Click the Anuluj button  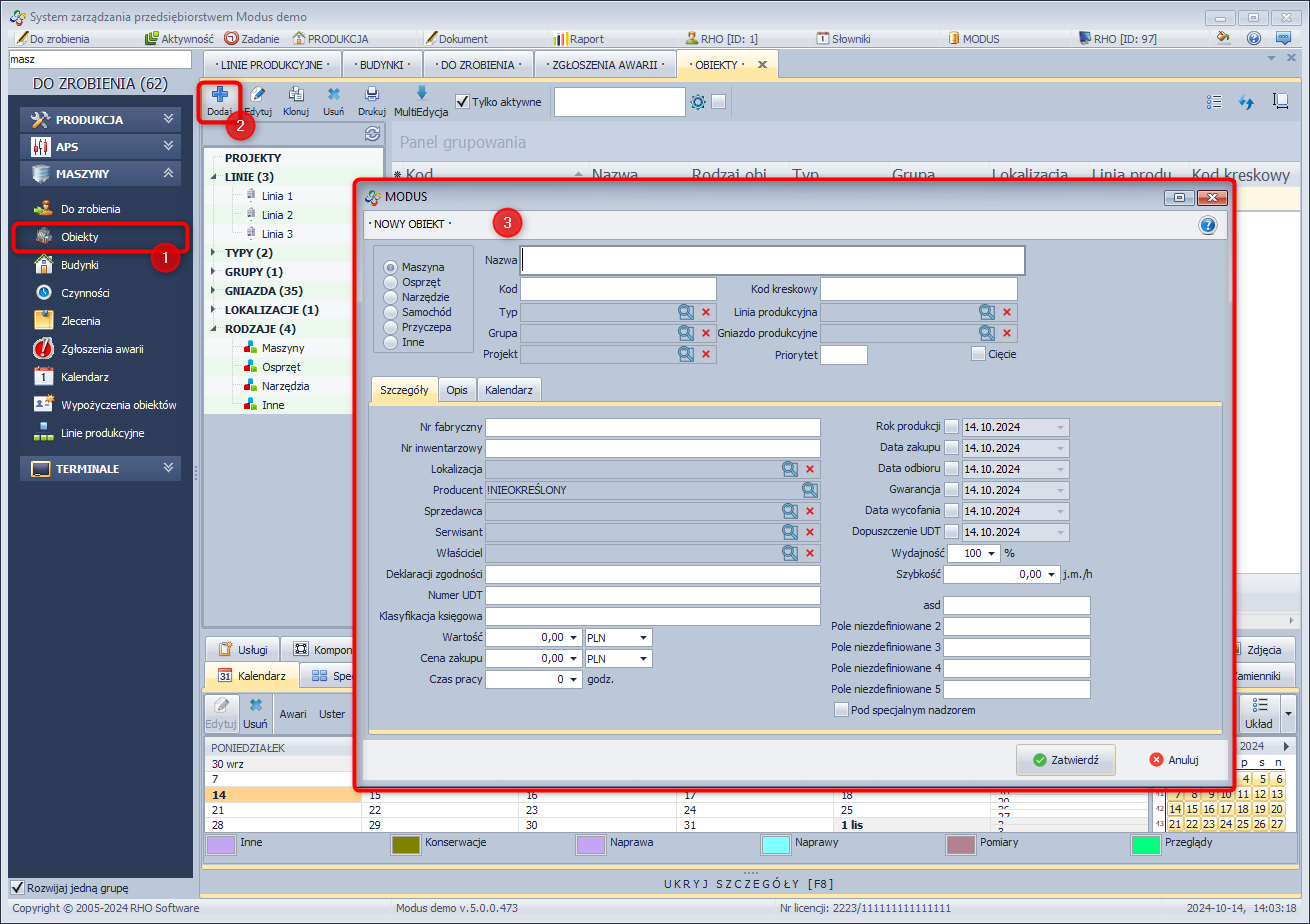point(1174,760)
